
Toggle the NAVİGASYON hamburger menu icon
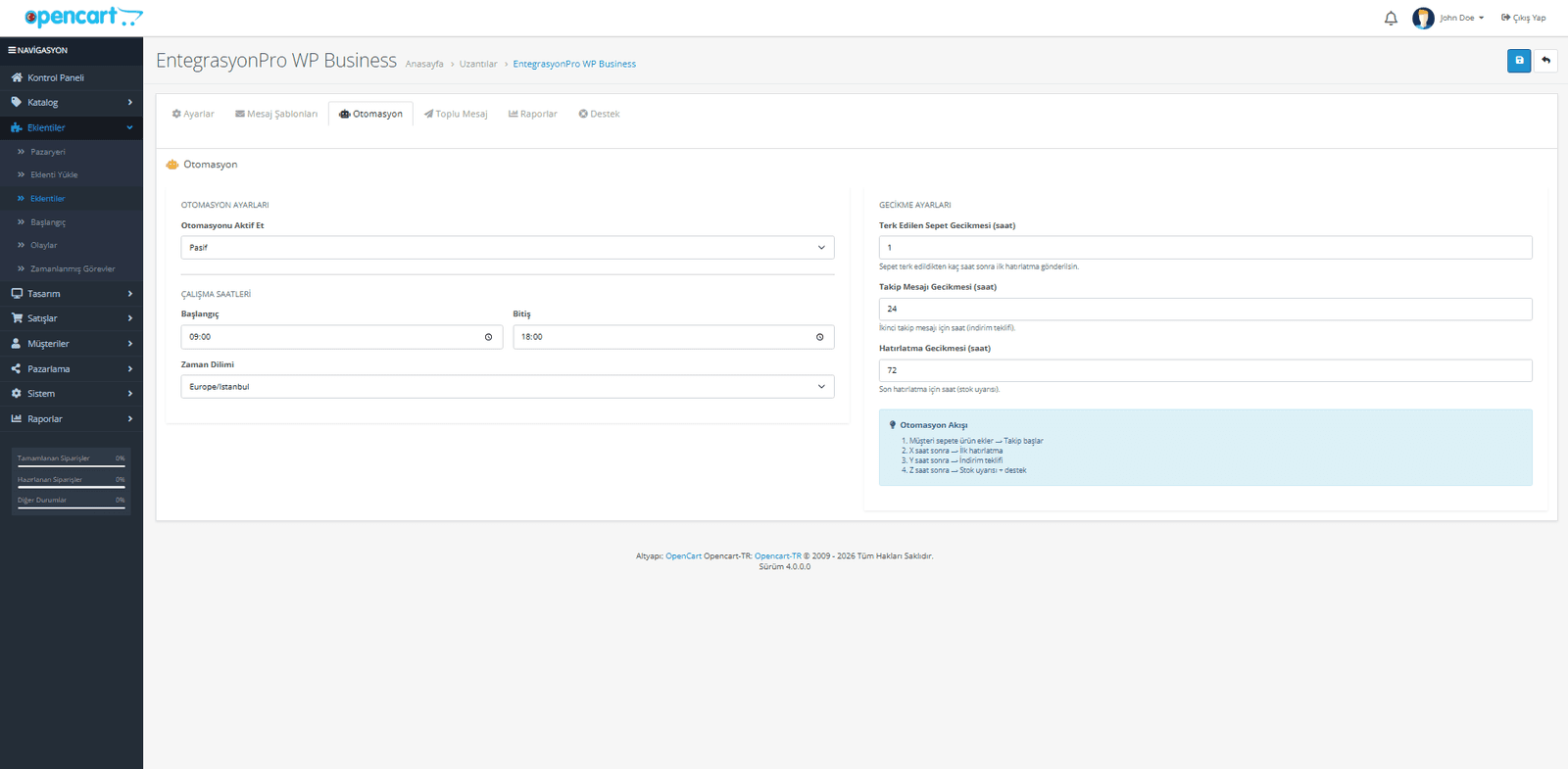[x=12, y=50]
